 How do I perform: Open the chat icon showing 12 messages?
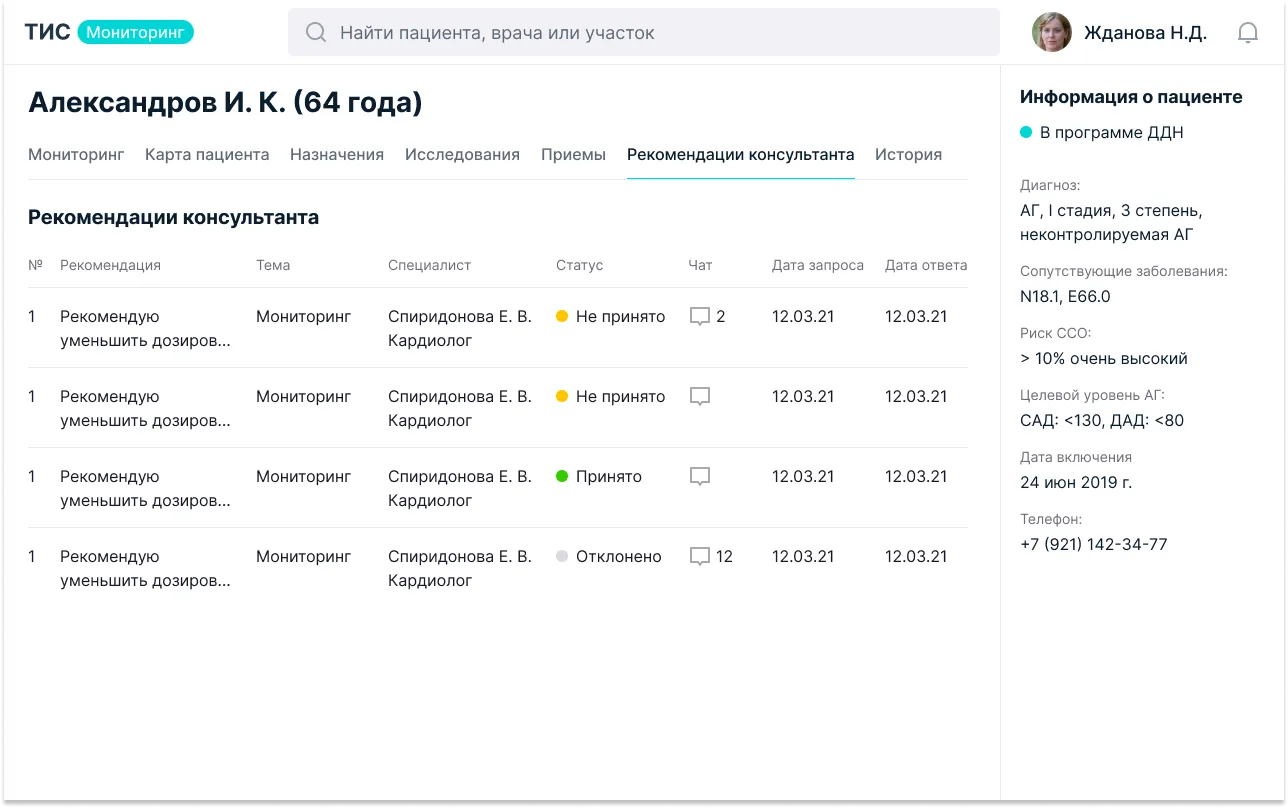pyautogui.click(x=700, y=557)
